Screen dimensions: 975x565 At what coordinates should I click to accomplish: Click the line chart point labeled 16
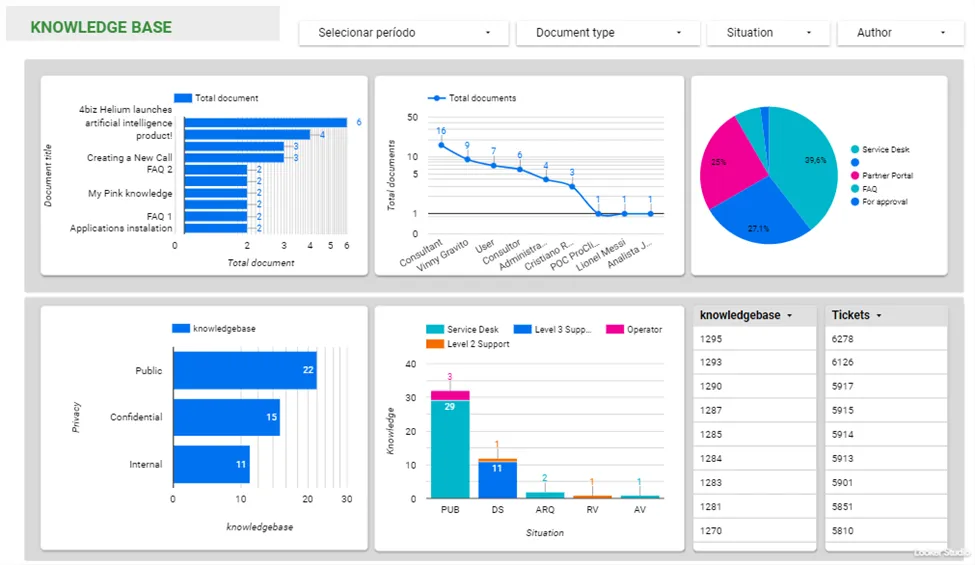pos(441,145)
